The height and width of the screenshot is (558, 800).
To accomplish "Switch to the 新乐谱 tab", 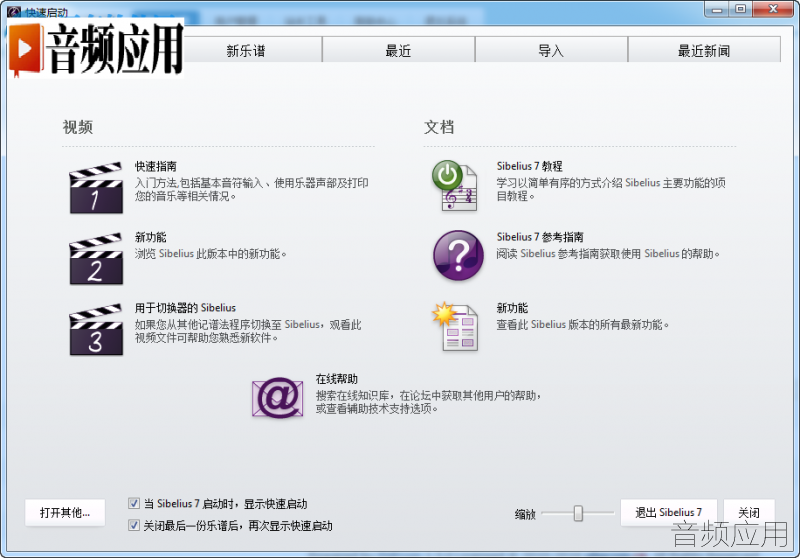I will (x=246, y=49).
